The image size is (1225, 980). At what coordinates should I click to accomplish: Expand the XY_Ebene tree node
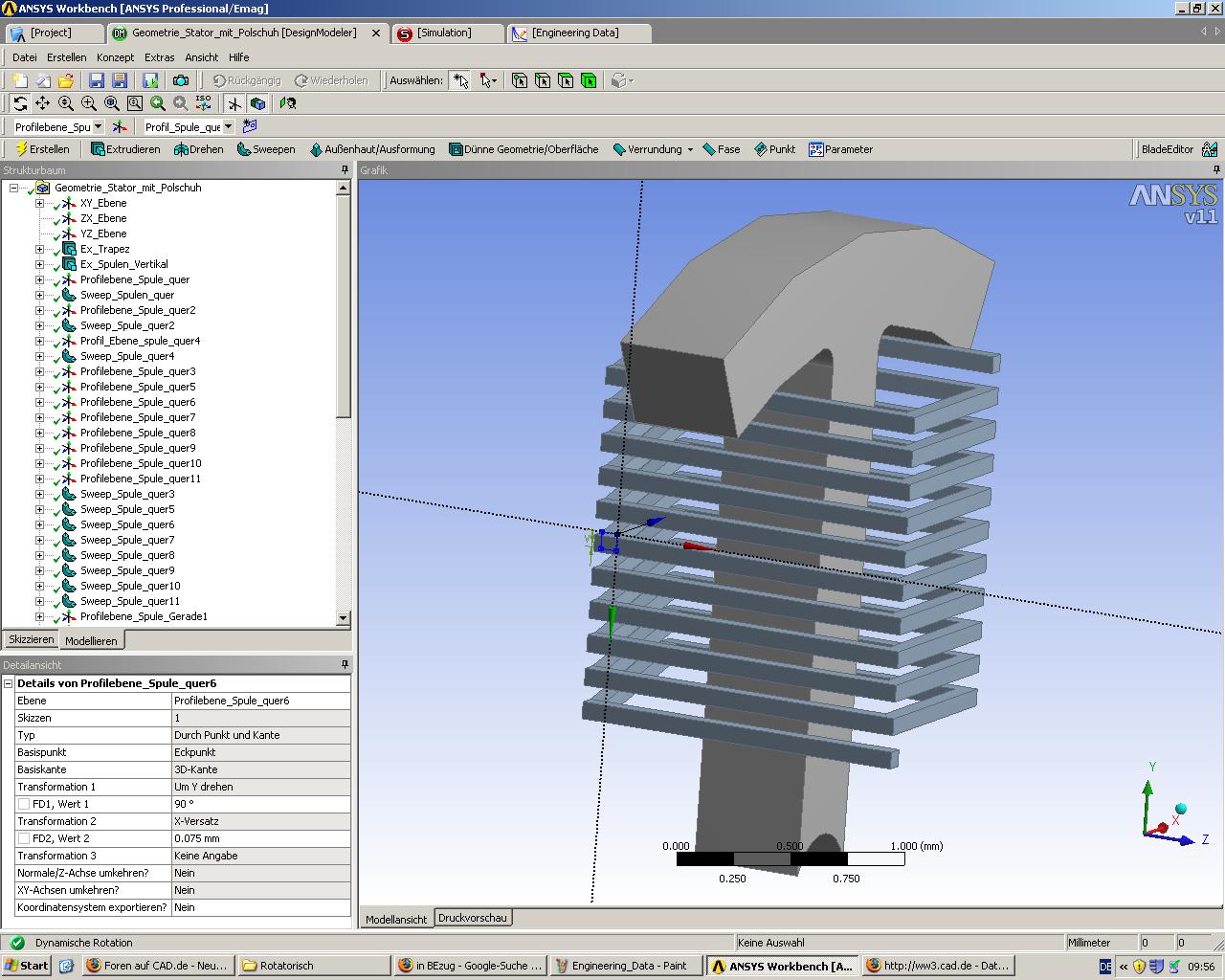click(39, 203)
